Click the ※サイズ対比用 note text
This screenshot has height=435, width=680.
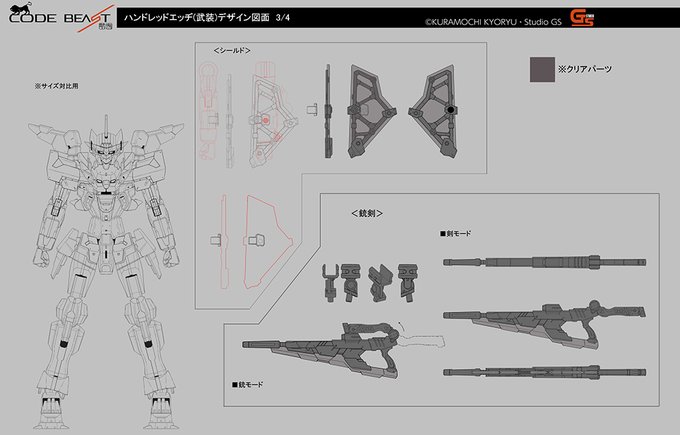click(57, 86)
